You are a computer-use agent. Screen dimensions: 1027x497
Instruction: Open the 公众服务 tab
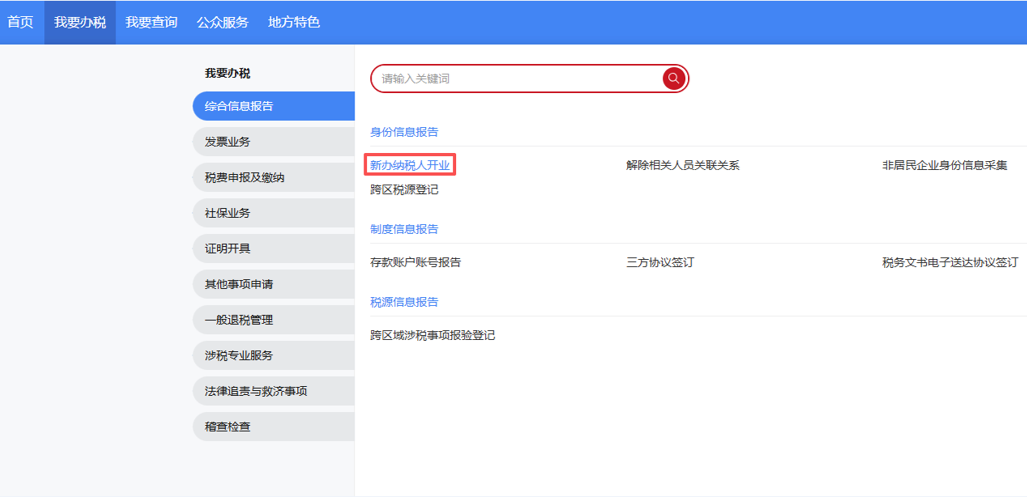click(223, 22)
